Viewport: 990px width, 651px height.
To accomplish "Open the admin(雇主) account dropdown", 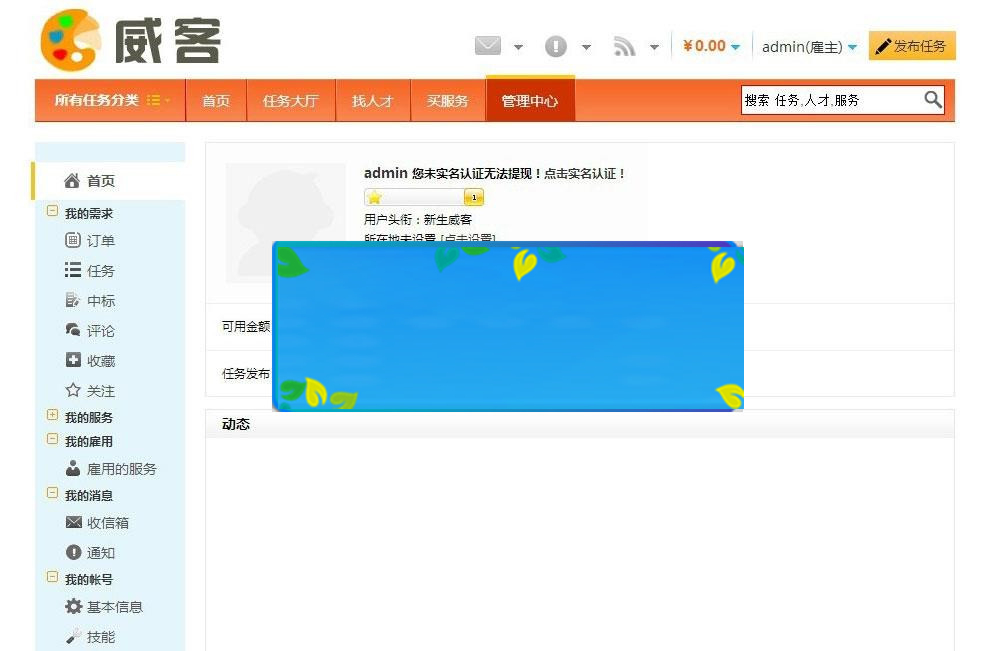I will [805, 44].
